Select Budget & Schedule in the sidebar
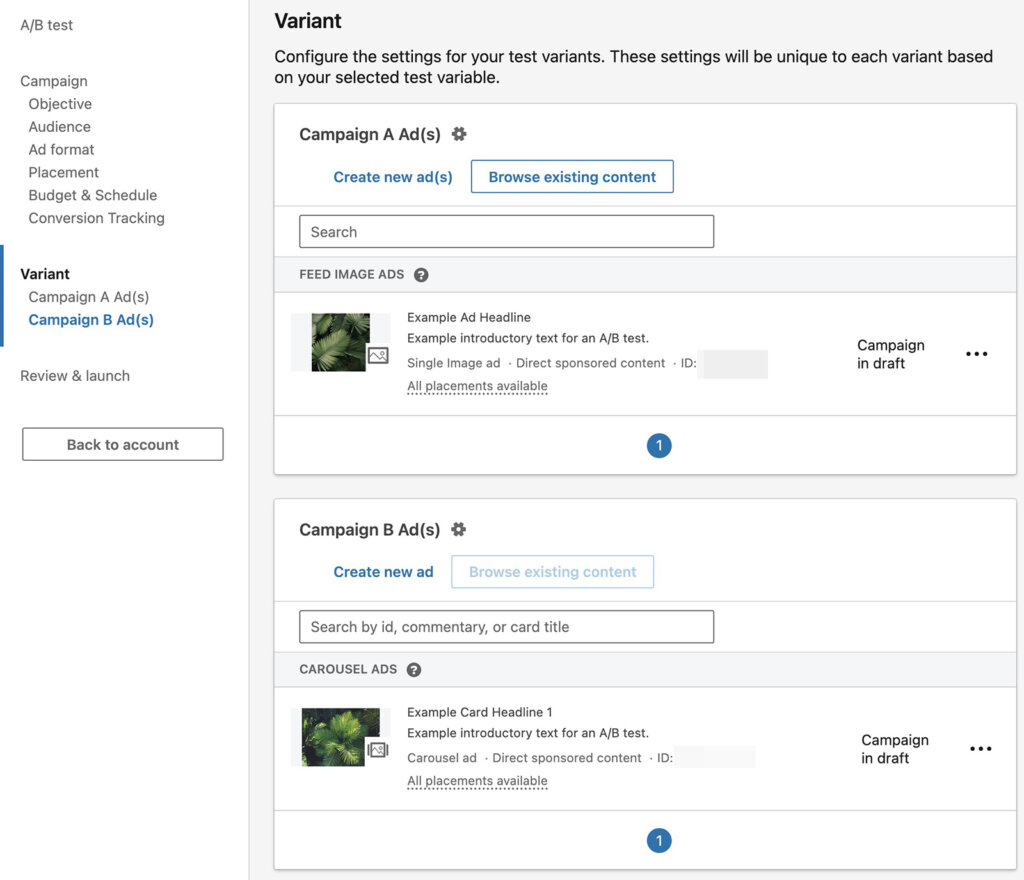This screenshot has width=1024, height=880. (x=92, y=195)
